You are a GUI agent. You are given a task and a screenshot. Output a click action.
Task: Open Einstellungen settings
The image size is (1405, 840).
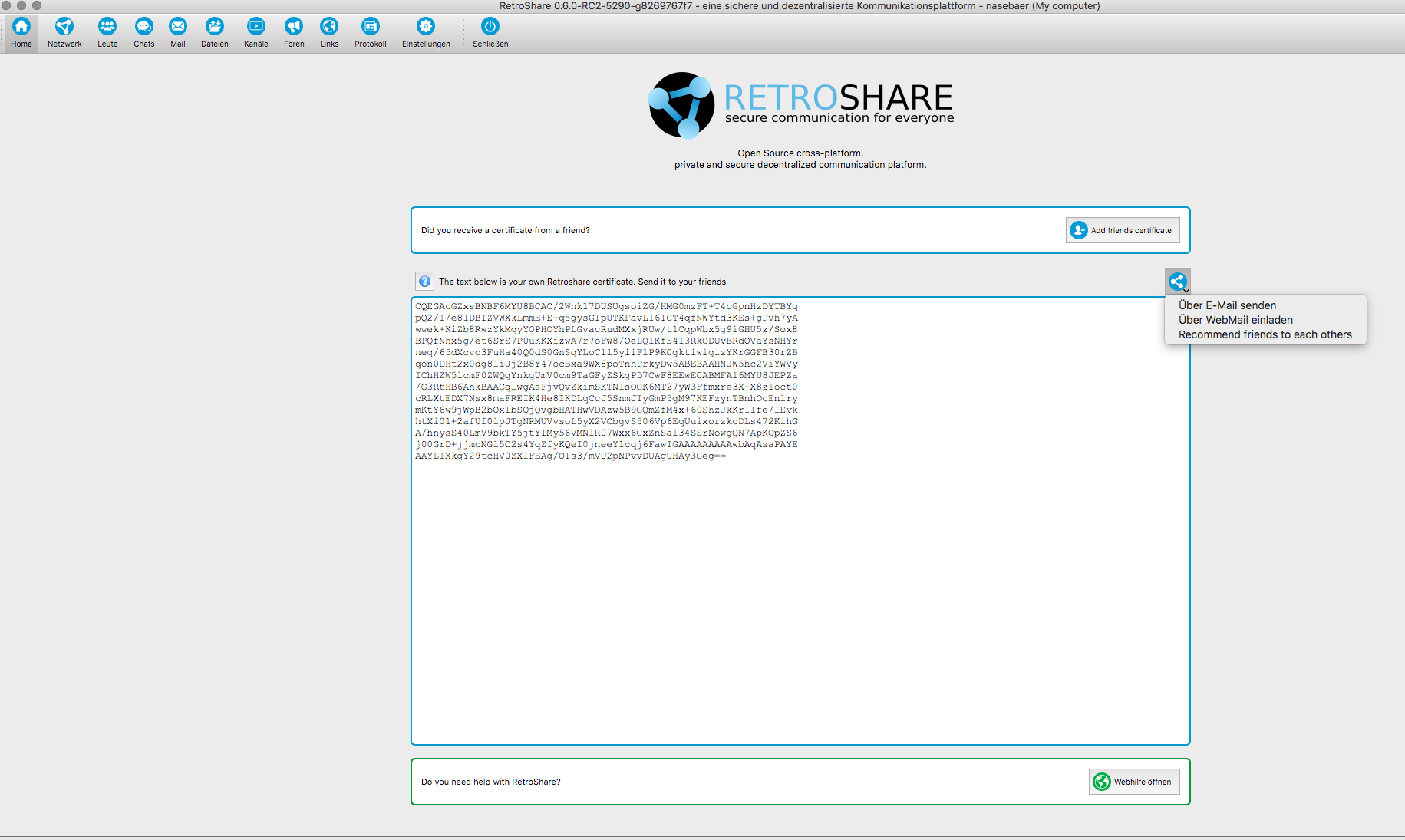[426, 27]
